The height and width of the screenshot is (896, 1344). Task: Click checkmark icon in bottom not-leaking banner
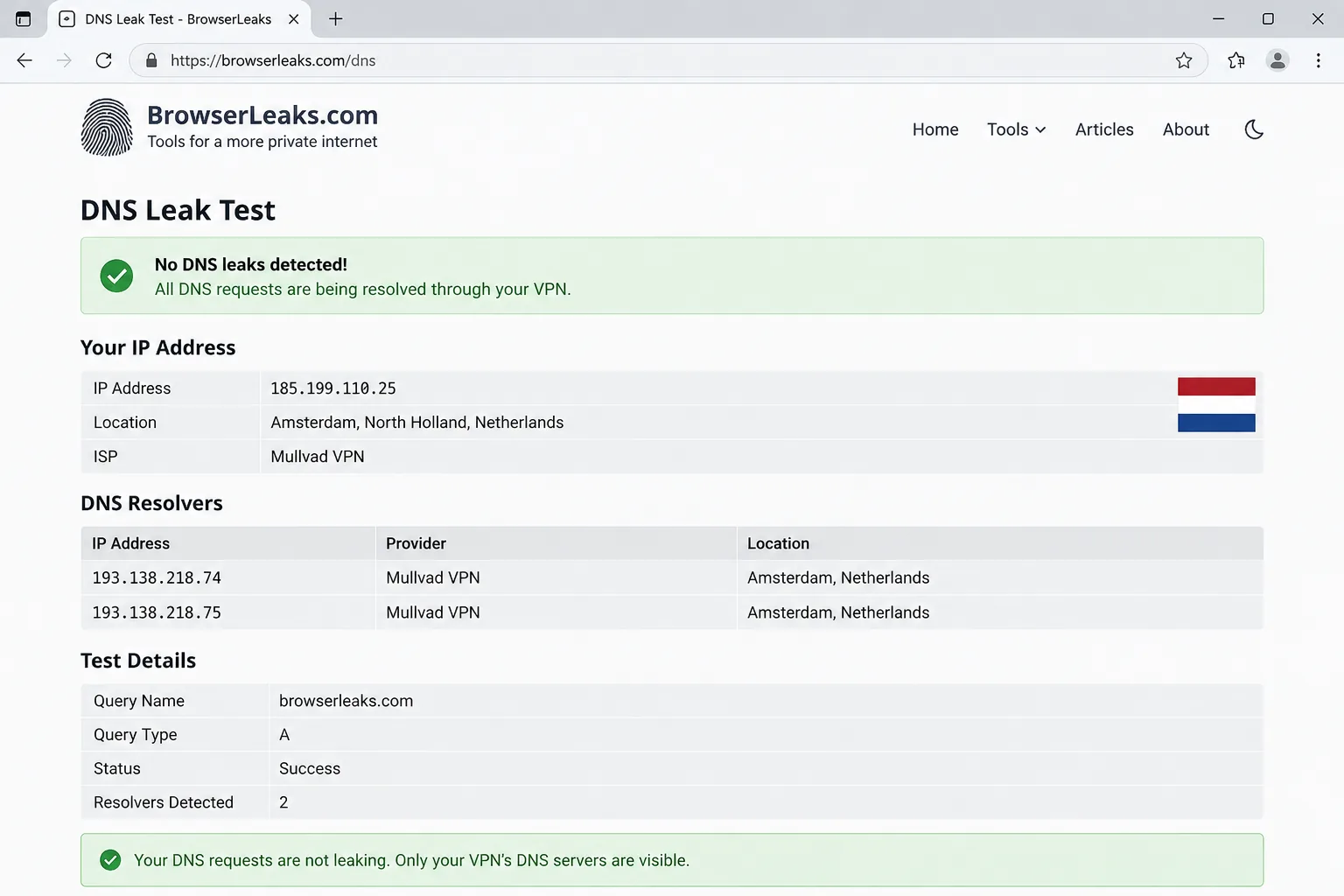tap(110, 860)
